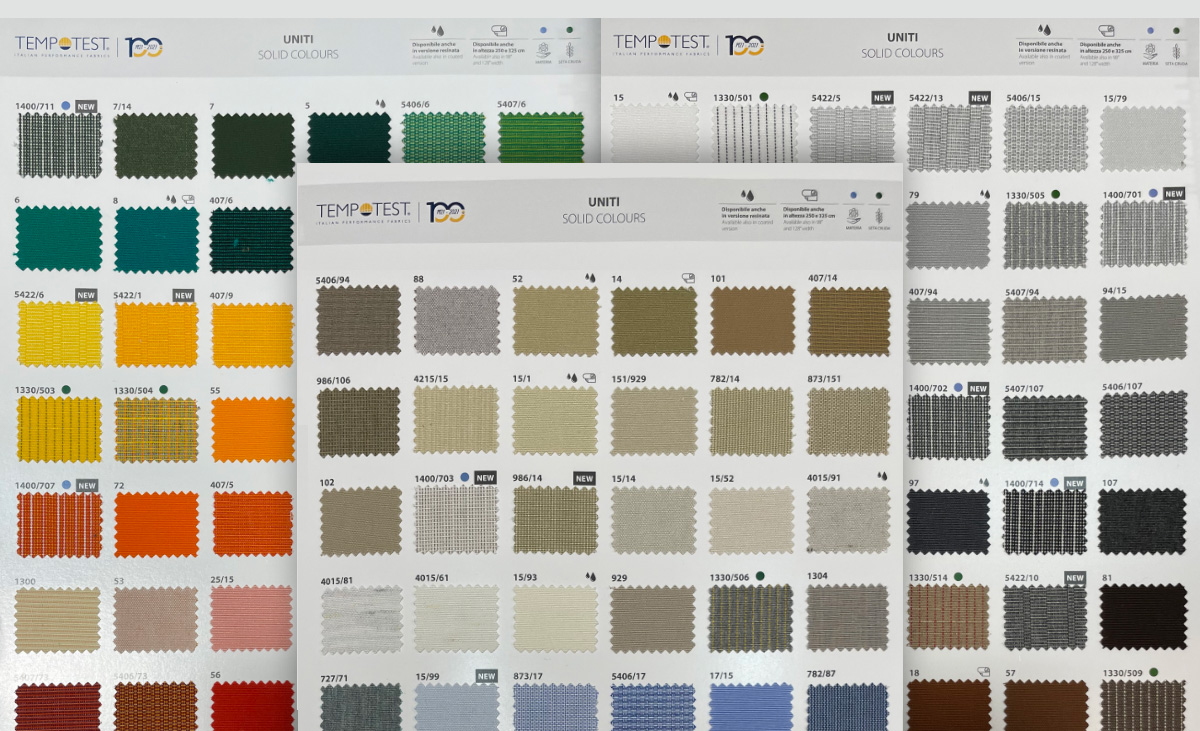Click the water droplets icon beside swatch 52

590,279
